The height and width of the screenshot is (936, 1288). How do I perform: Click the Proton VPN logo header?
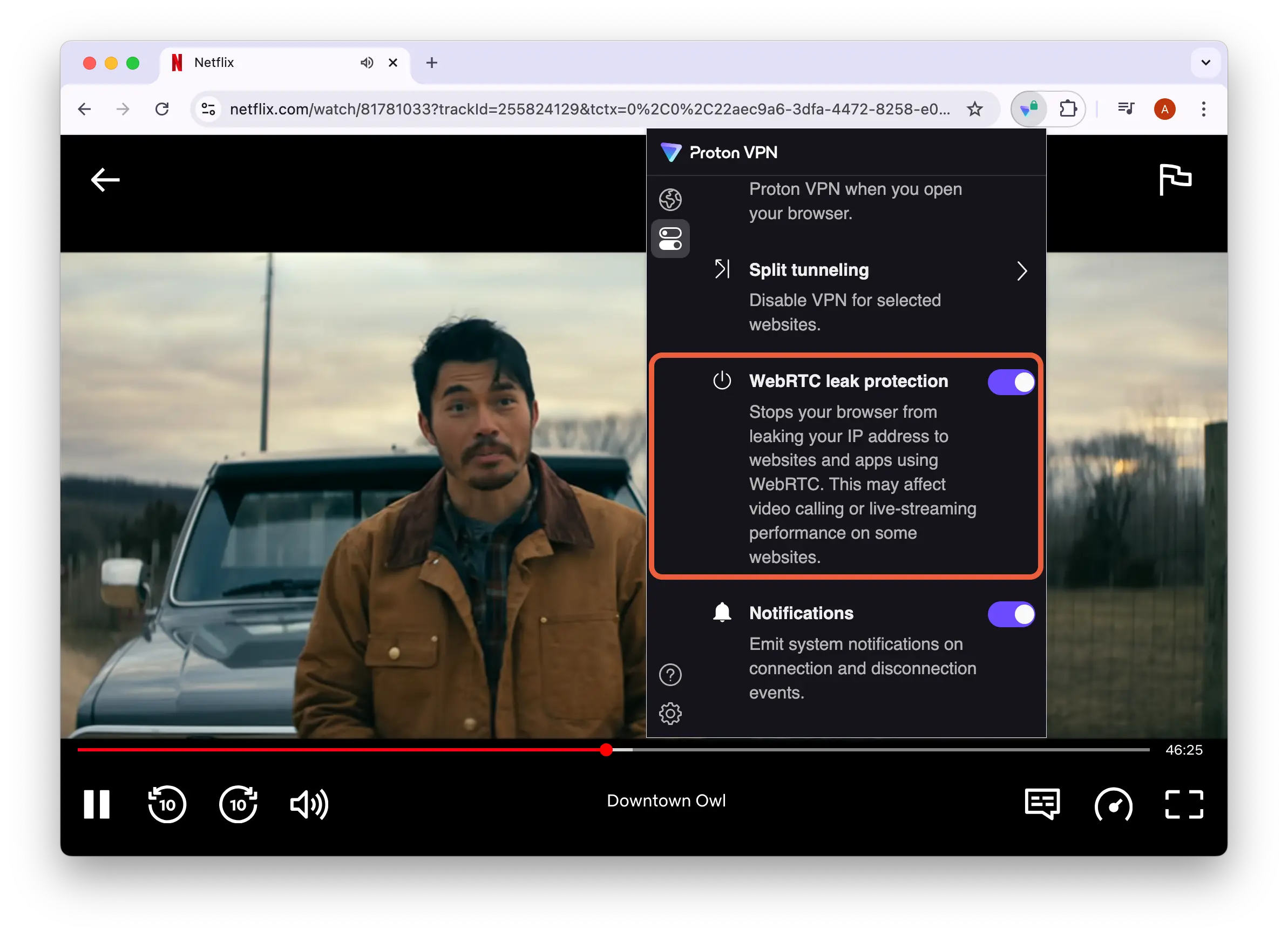point(719,152)
